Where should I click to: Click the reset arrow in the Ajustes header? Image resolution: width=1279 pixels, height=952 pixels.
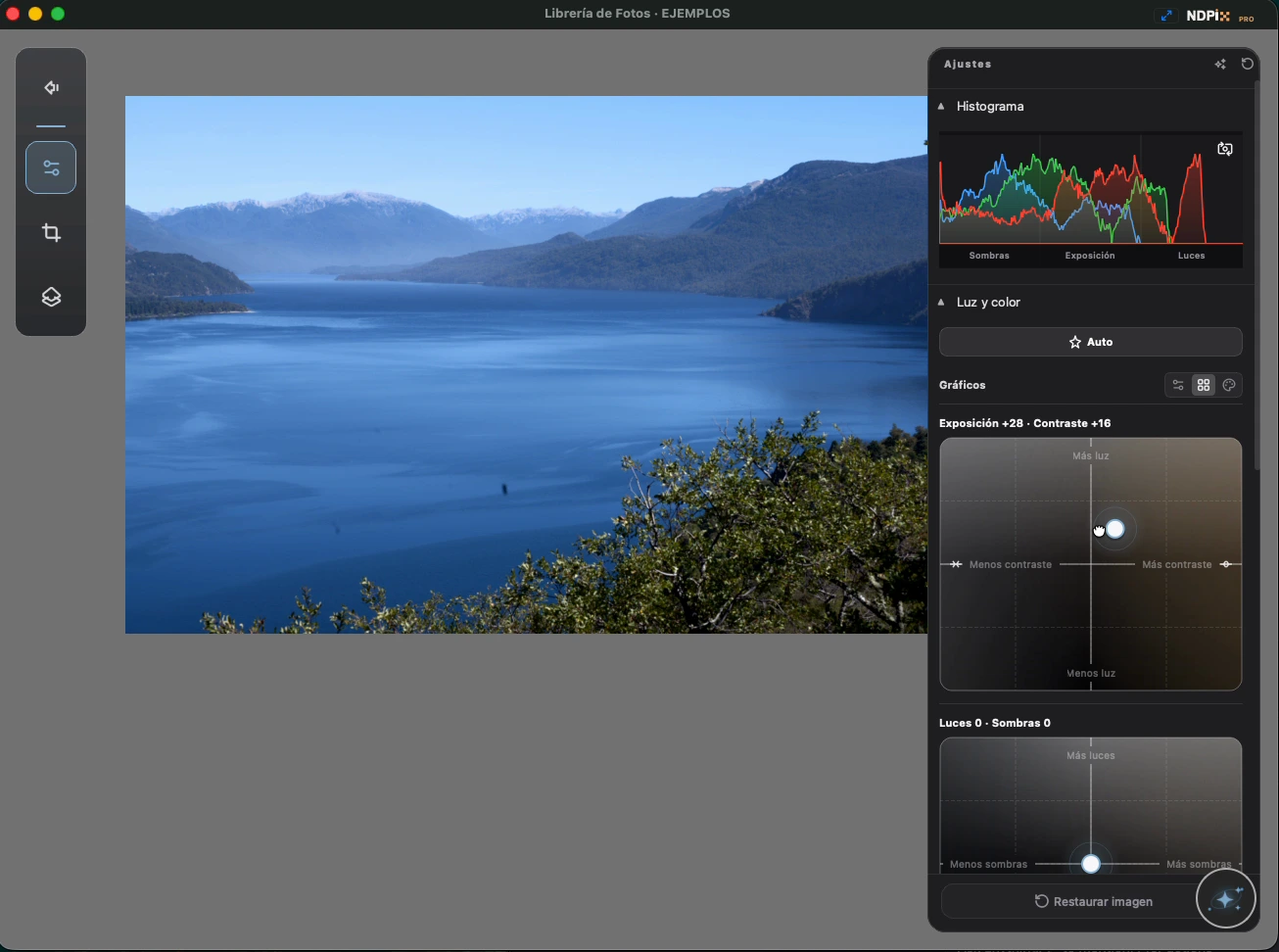[x=1248, y=64]
